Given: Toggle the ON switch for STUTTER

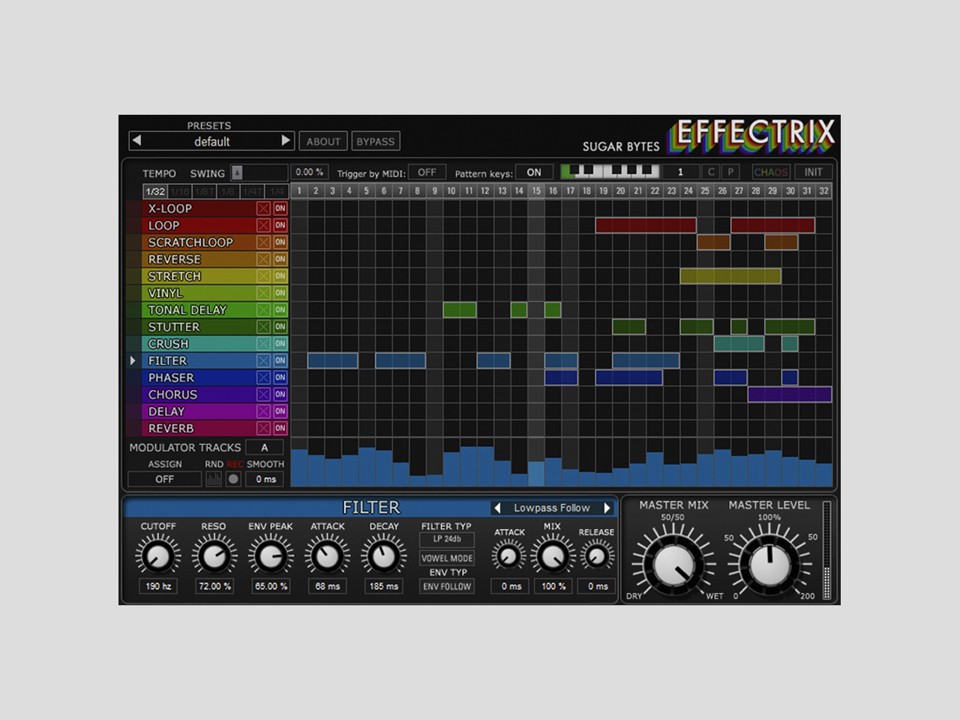Looking at the screenshot, I should coord(280,327).
